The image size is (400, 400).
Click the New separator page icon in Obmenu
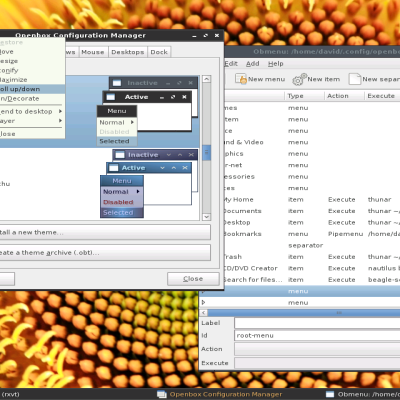coord(354,79)
